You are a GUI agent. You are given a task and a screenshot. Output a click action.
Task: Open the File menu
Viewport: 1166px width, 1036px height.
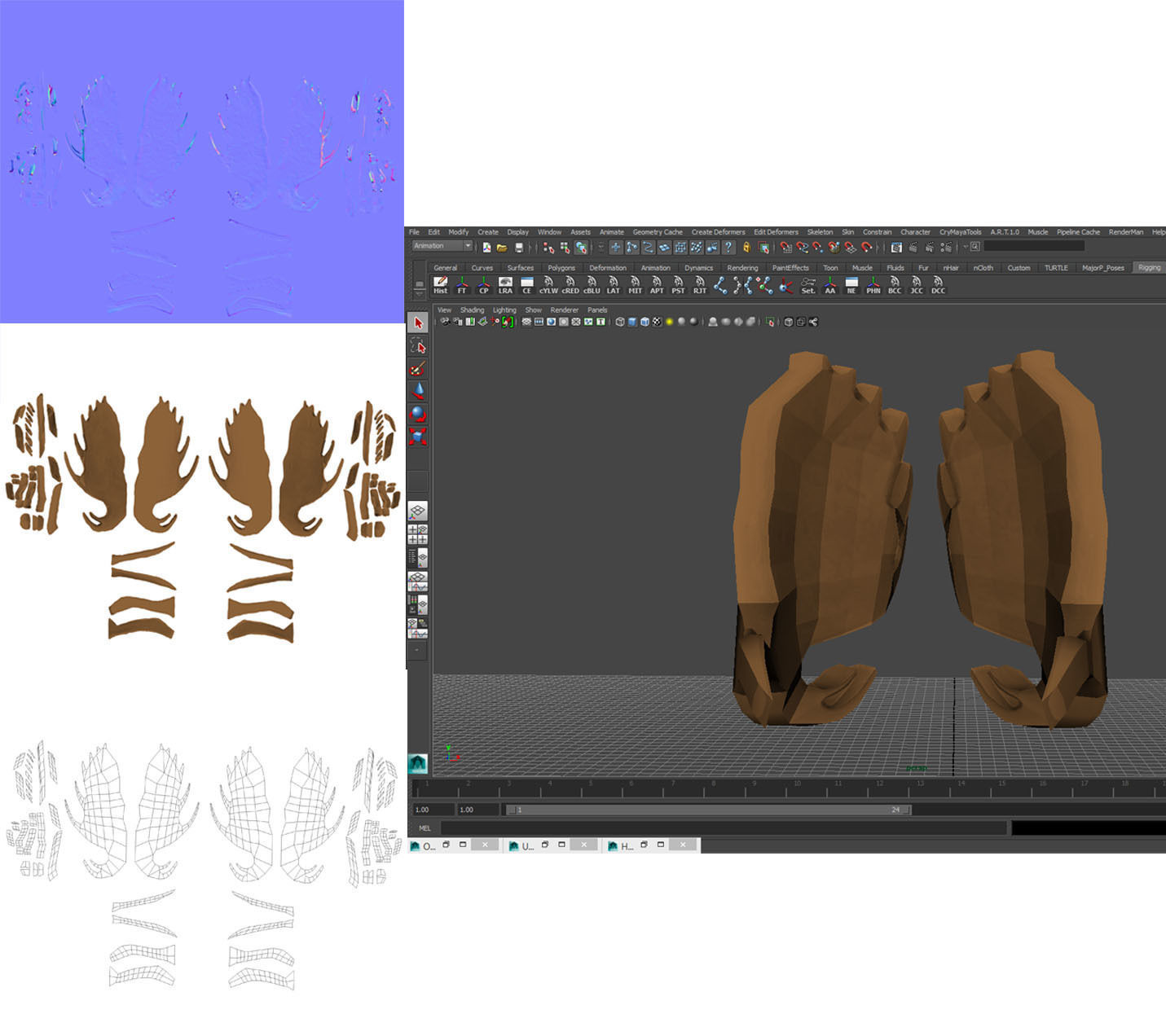414,232
